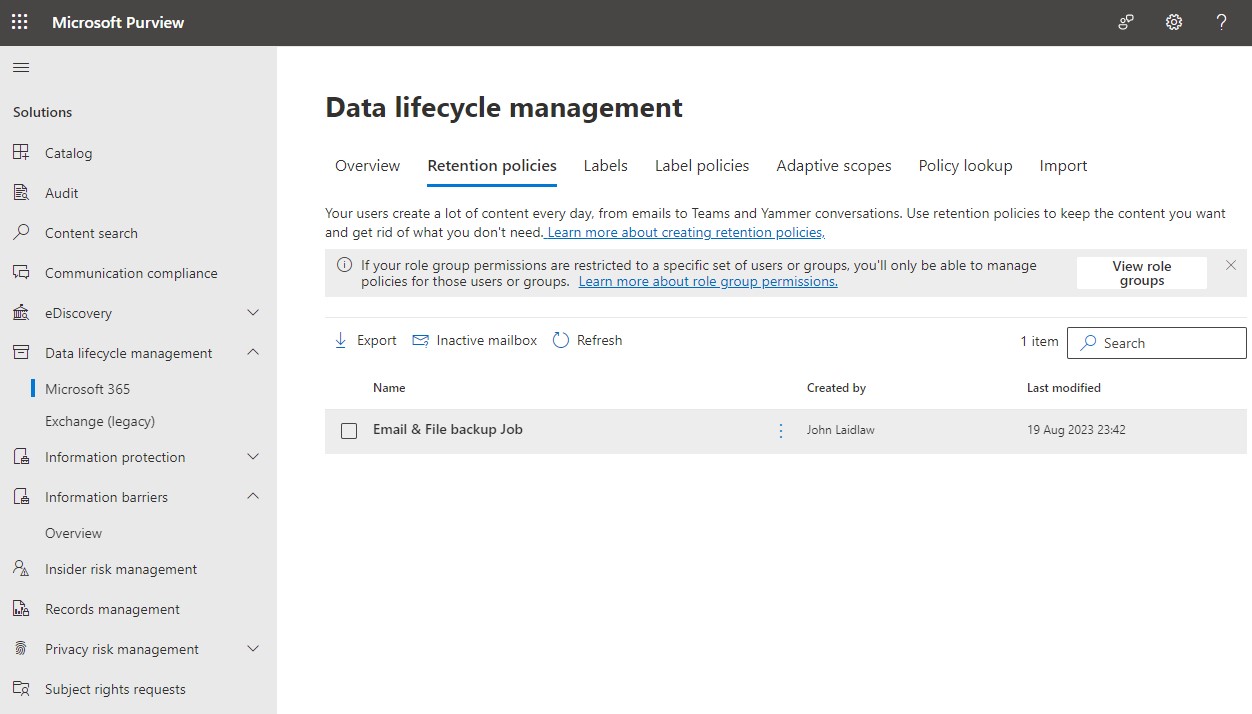This screenshot has width=1252, height=714.
Task: Open the Email & File backup Job policy
Action: coord(448,429)
